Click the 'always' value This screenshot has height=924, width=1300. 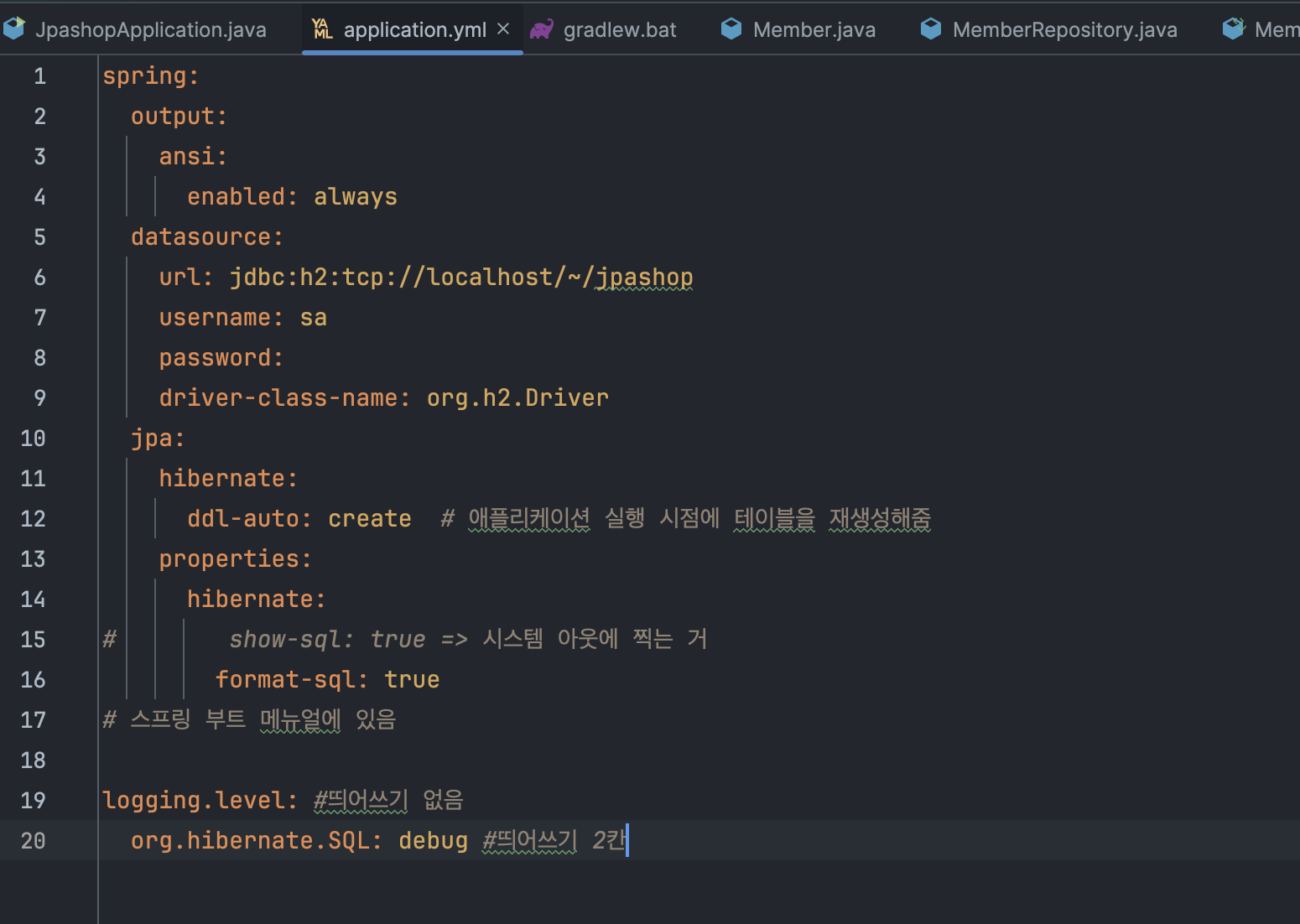point(356,197)
